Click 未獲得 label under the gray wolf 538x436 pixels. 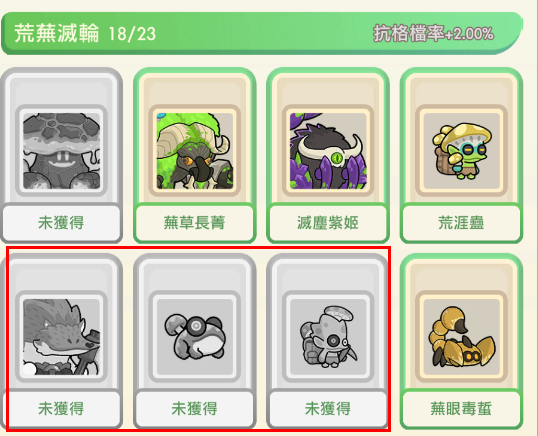click(61, 409)
